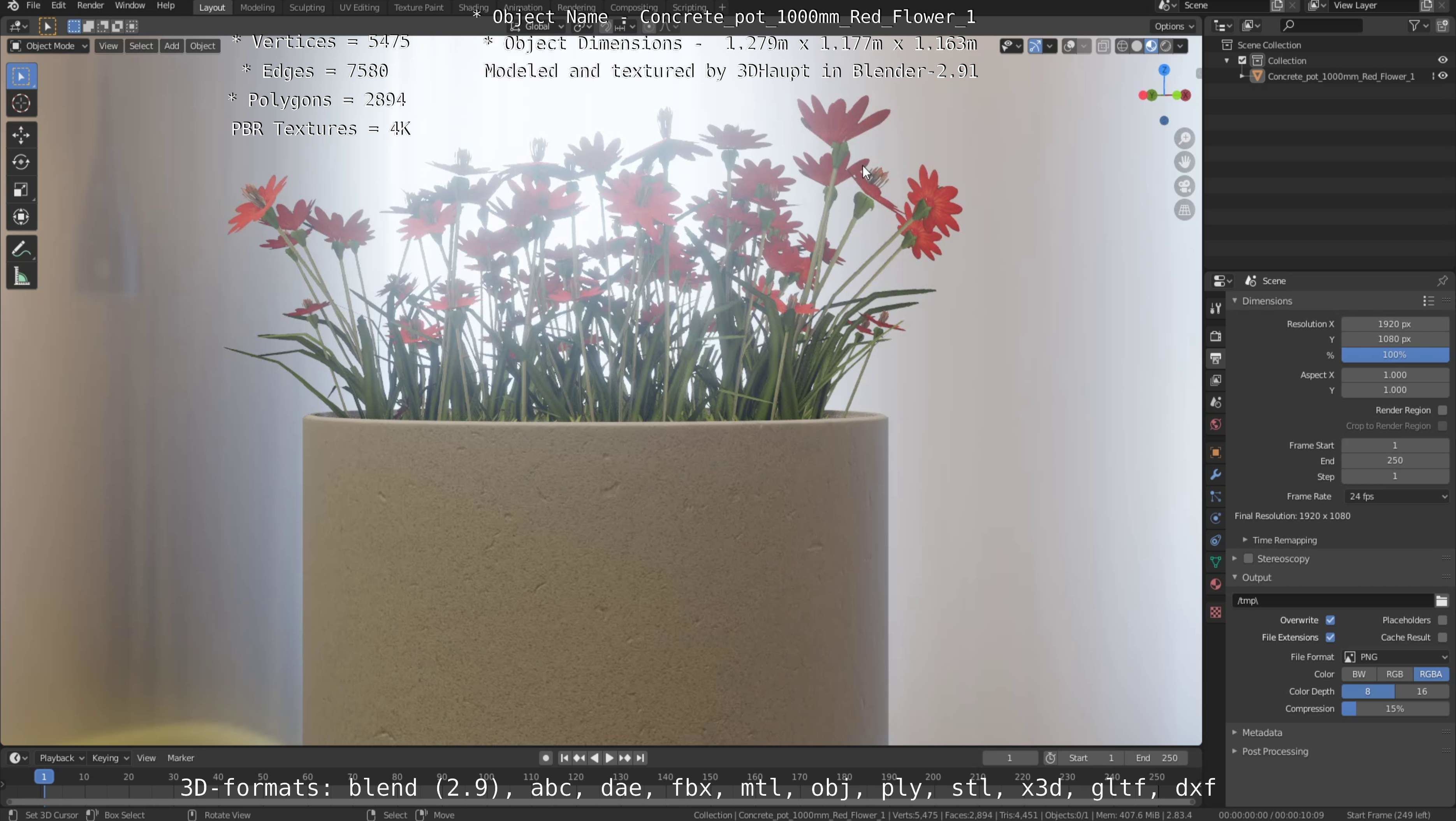
Task: Enable the Placeholders checkbox
Action: [1442, 621]
